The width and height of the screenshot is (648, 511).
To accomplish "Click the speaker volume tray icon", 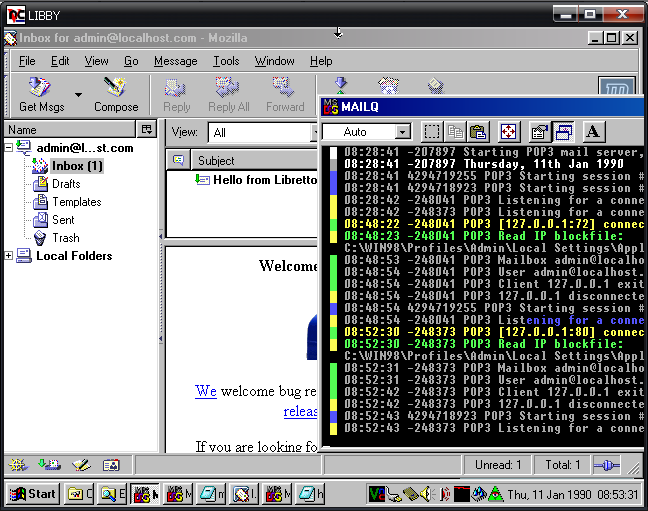I will point(426,494).
